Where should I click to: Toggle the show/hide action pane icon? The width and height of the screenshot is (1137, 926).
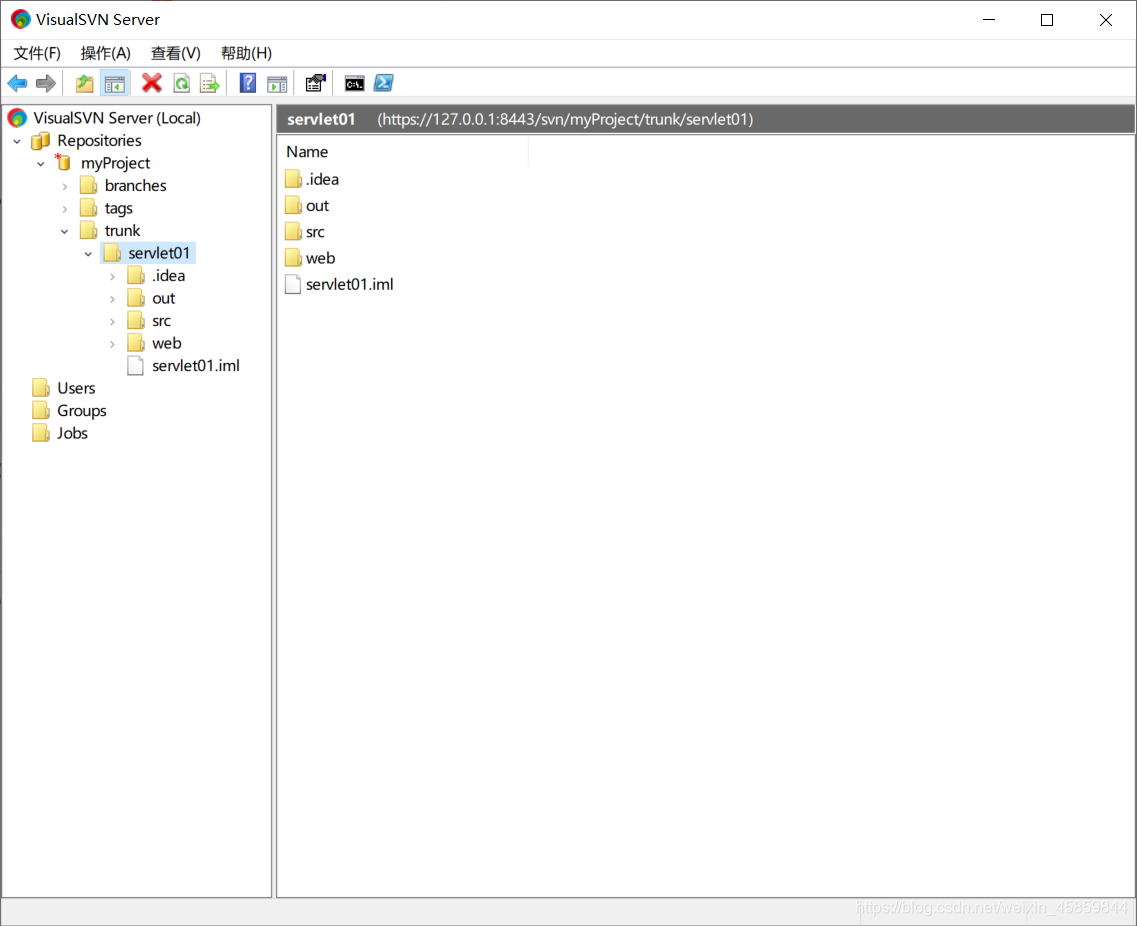277,84
